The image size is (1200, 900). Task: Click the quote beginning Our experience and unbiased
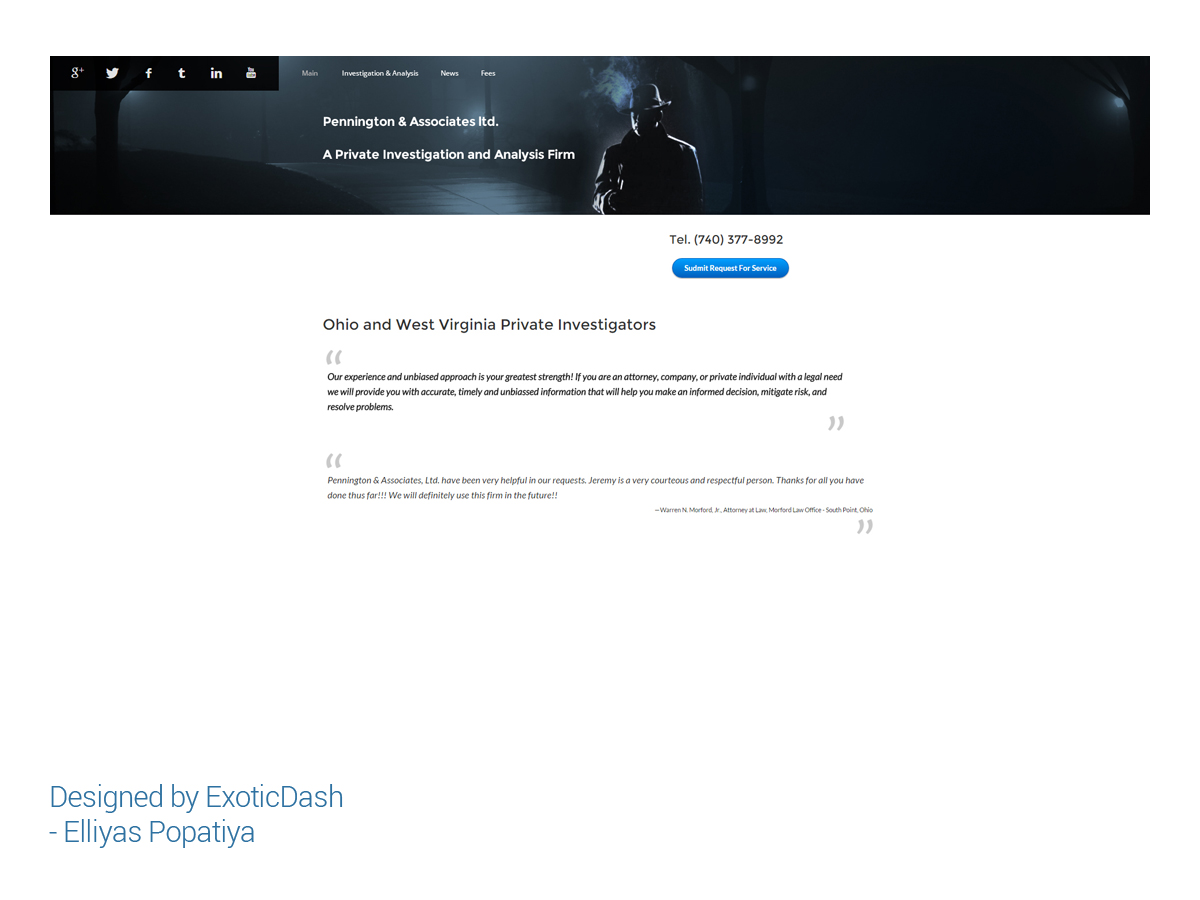pyautogui.click(x=585, y=392)
